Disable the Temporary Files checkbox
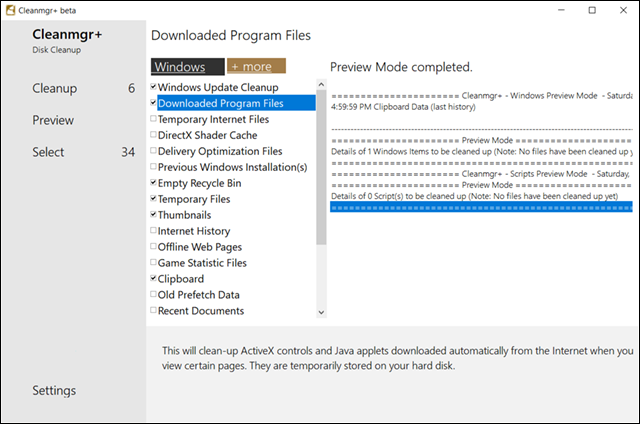 (x=153, y=198)
